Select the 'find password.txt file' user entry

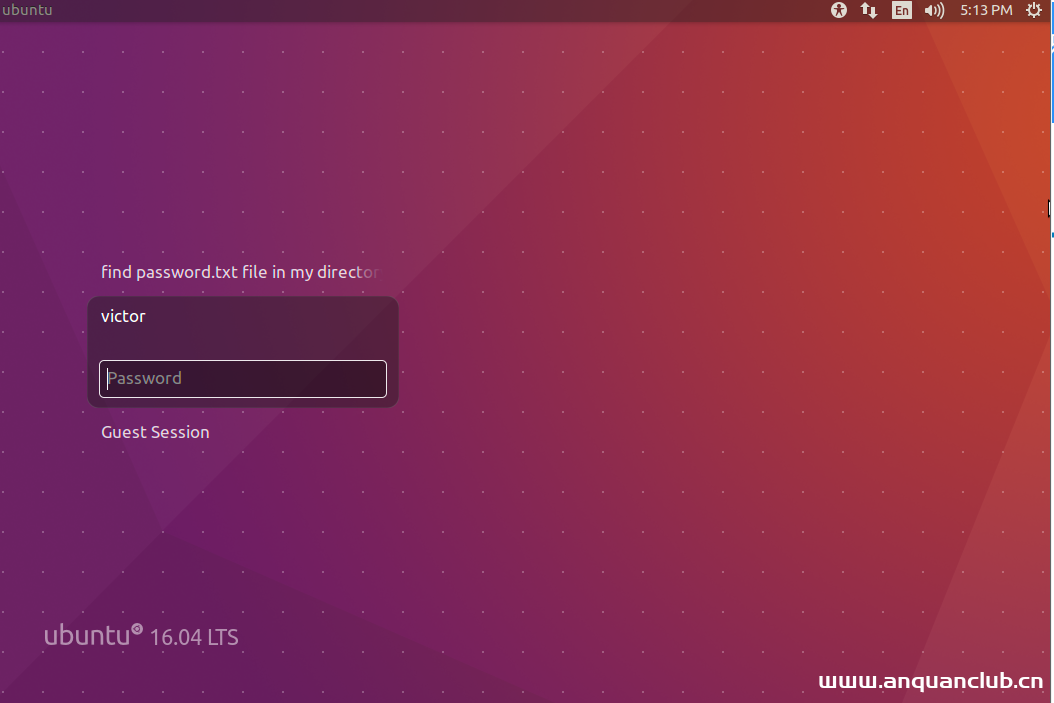point(240,272)
